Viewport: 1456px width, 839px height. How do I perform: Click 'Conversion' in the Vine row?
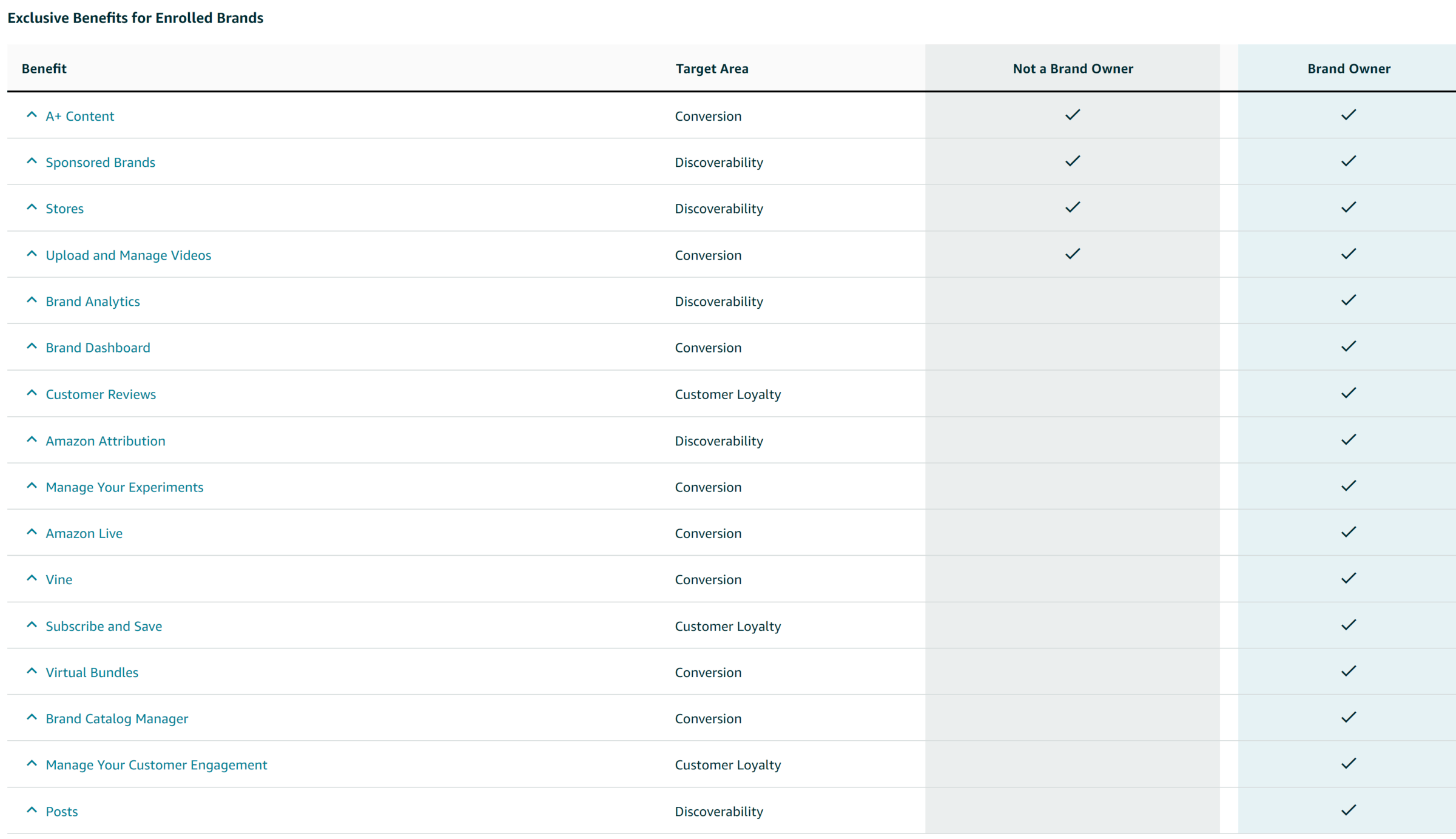(708, 579)
